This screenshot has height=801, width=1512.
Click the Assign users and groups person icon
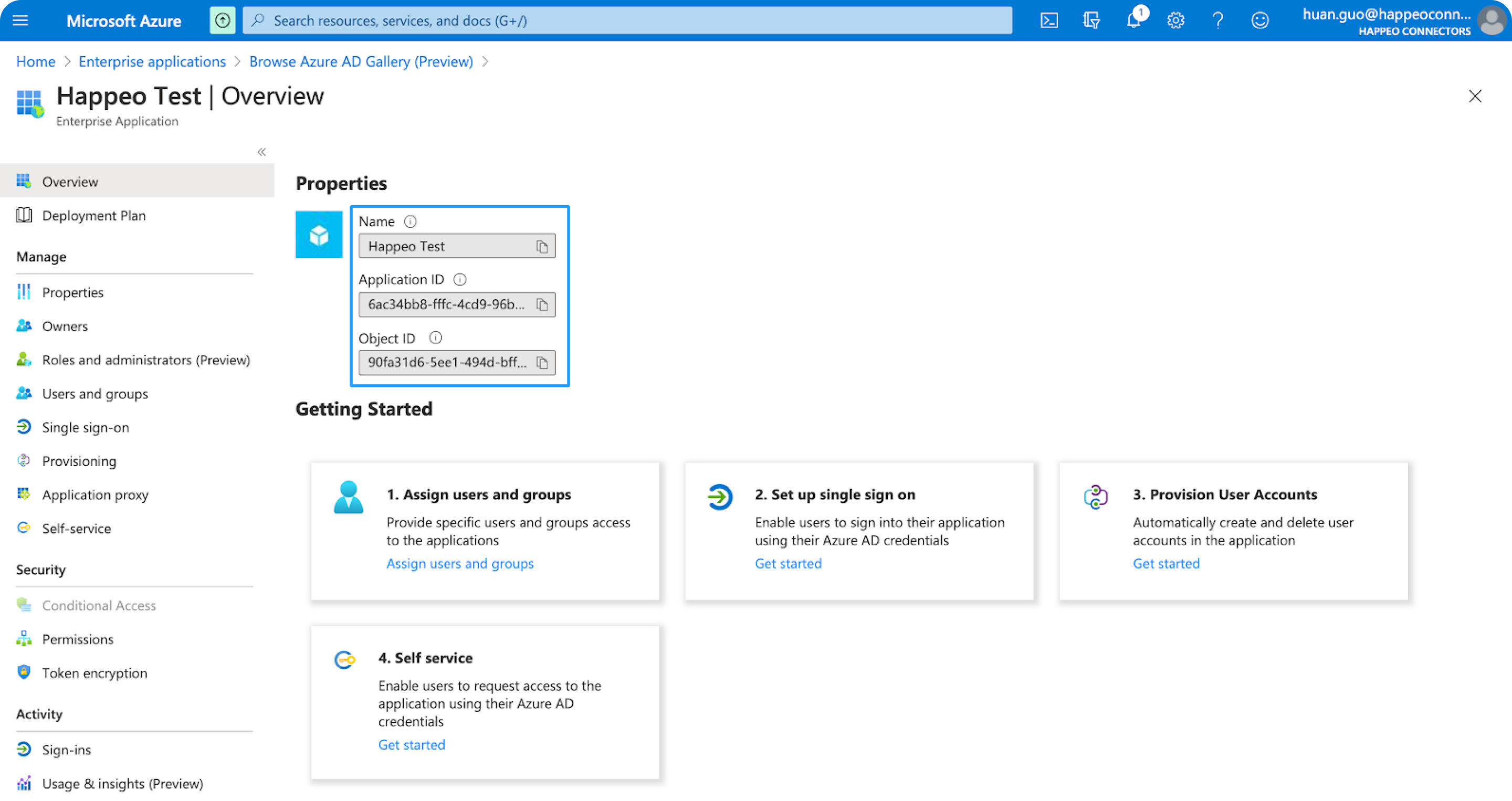click(349, 498)
